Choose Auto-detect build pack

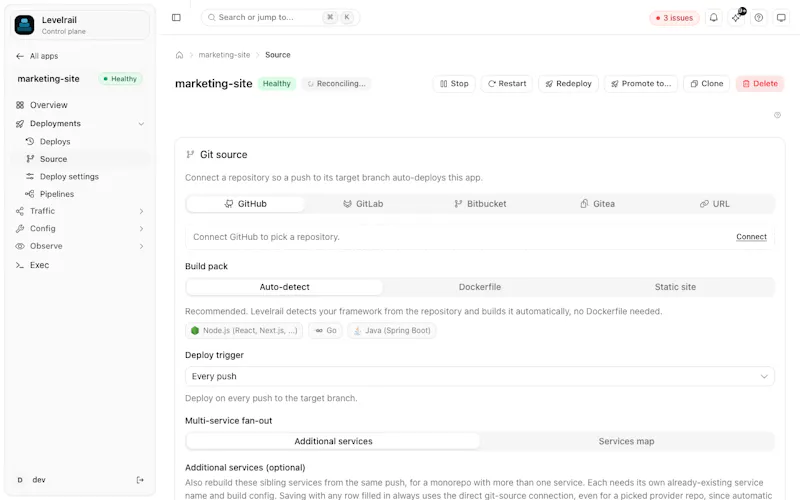[285, 287]
